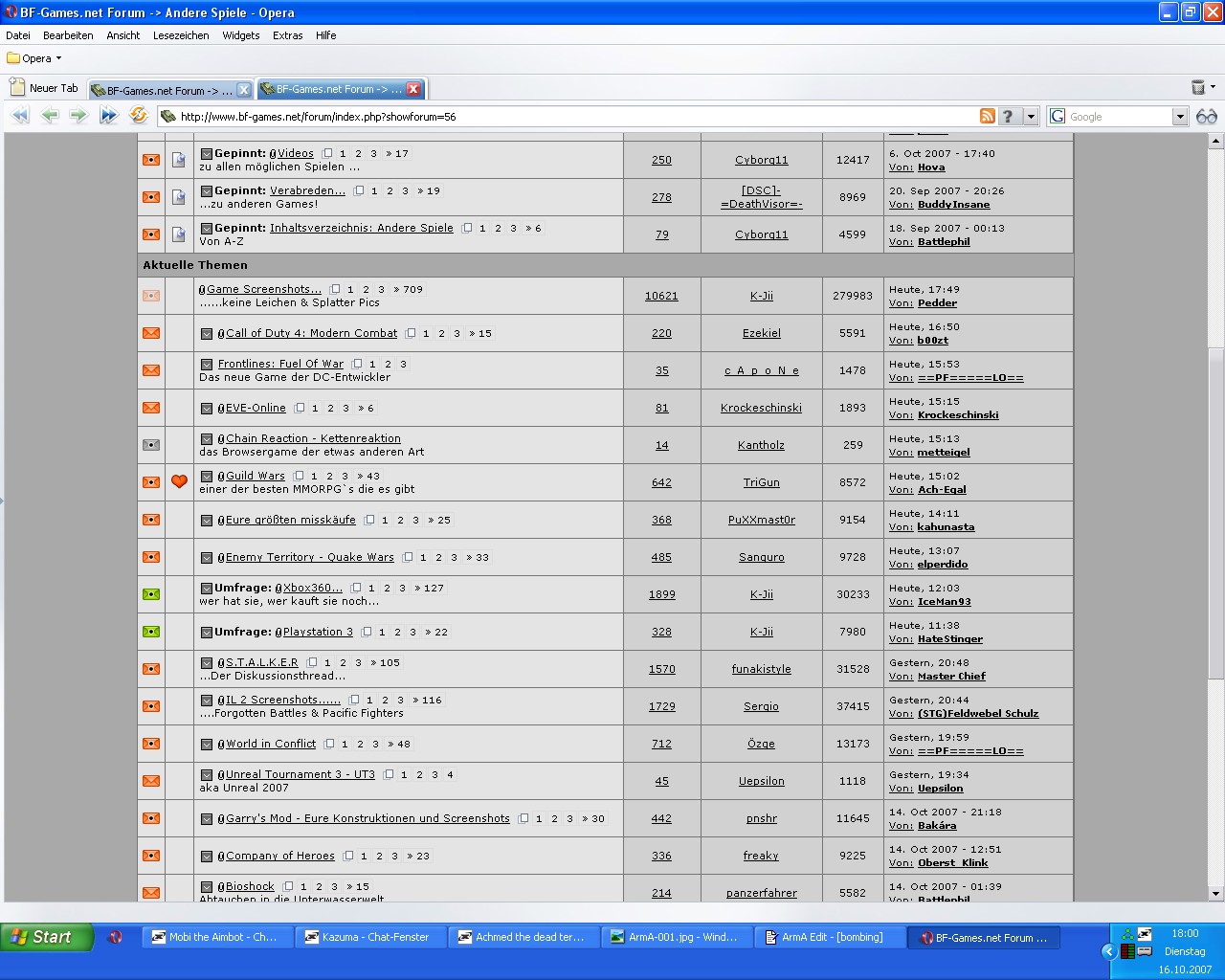The image size is (1225, 980).
Task: Open the options arrow before Gepinnt: Videos
Action: pos(206,154)
